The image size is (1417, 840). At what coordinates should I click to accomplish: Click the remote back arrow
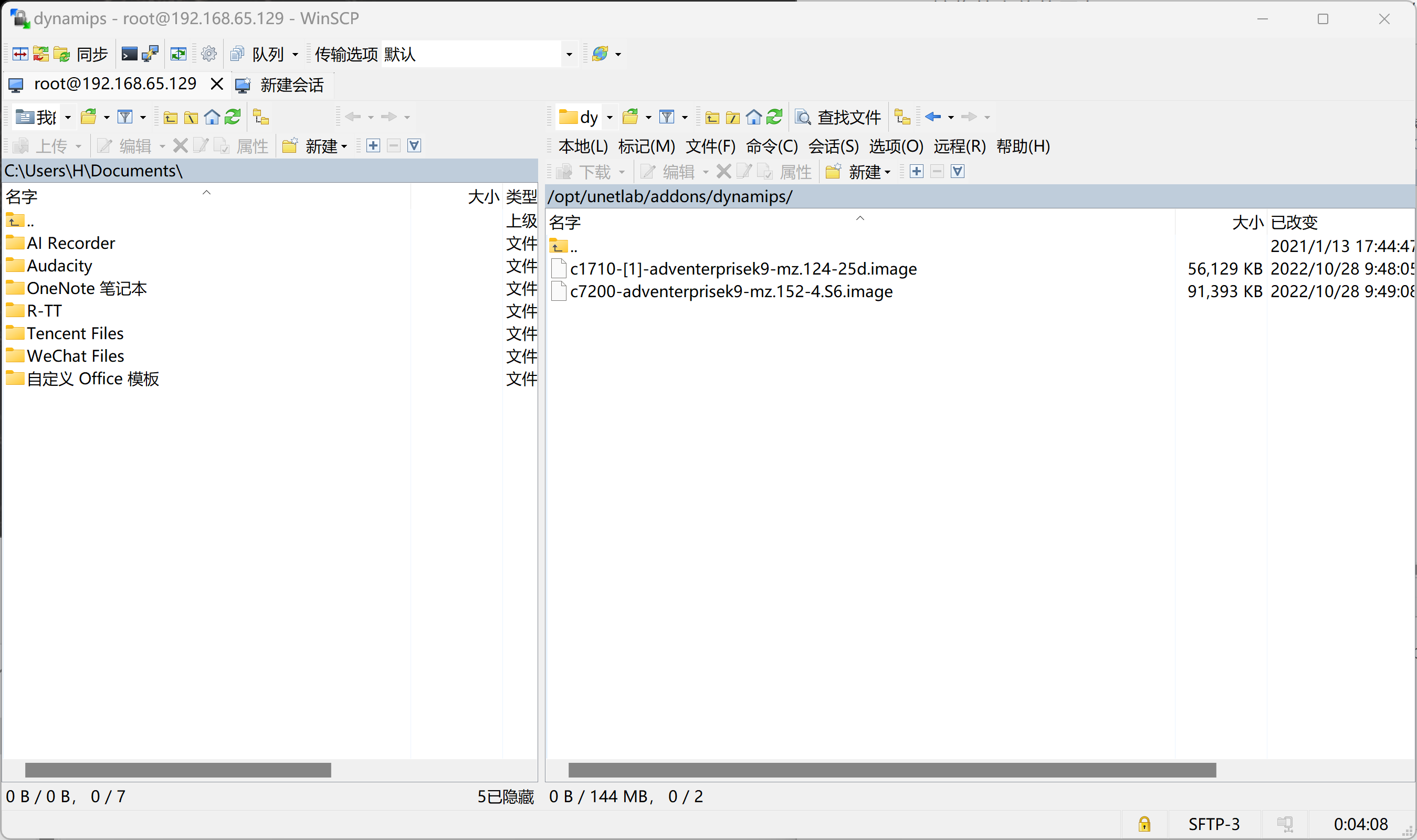point(933,117)
